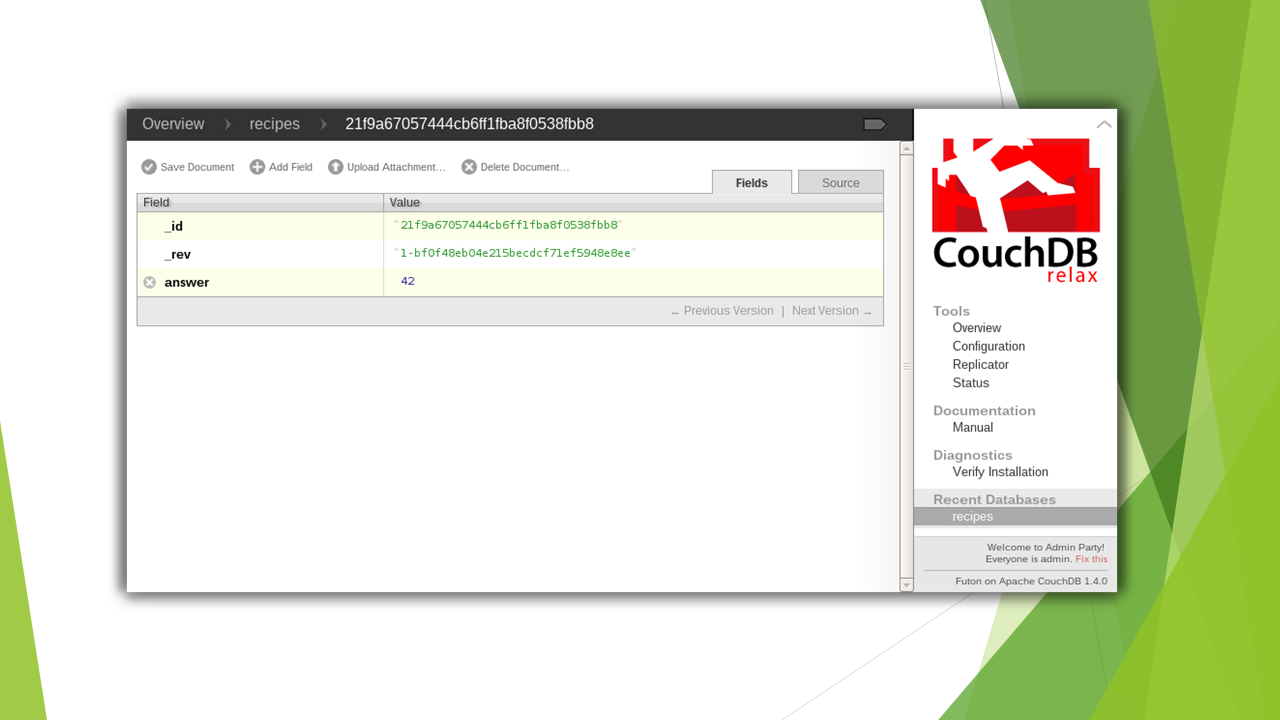Click the answer field name
The height and width of the screenshot is (720, 1280).
click(187, 282)
